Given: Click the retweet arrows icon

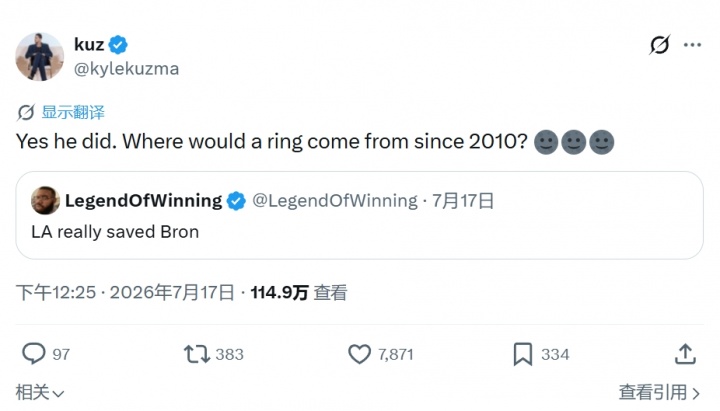Looking at the screenshot, I should 197,354.
